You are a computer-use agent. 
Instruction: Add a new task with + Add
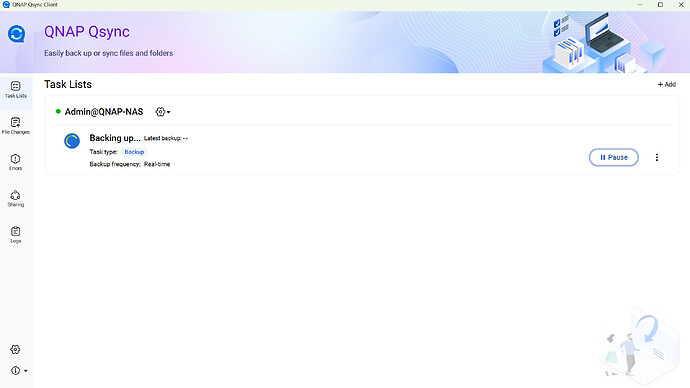click(667, 84)
